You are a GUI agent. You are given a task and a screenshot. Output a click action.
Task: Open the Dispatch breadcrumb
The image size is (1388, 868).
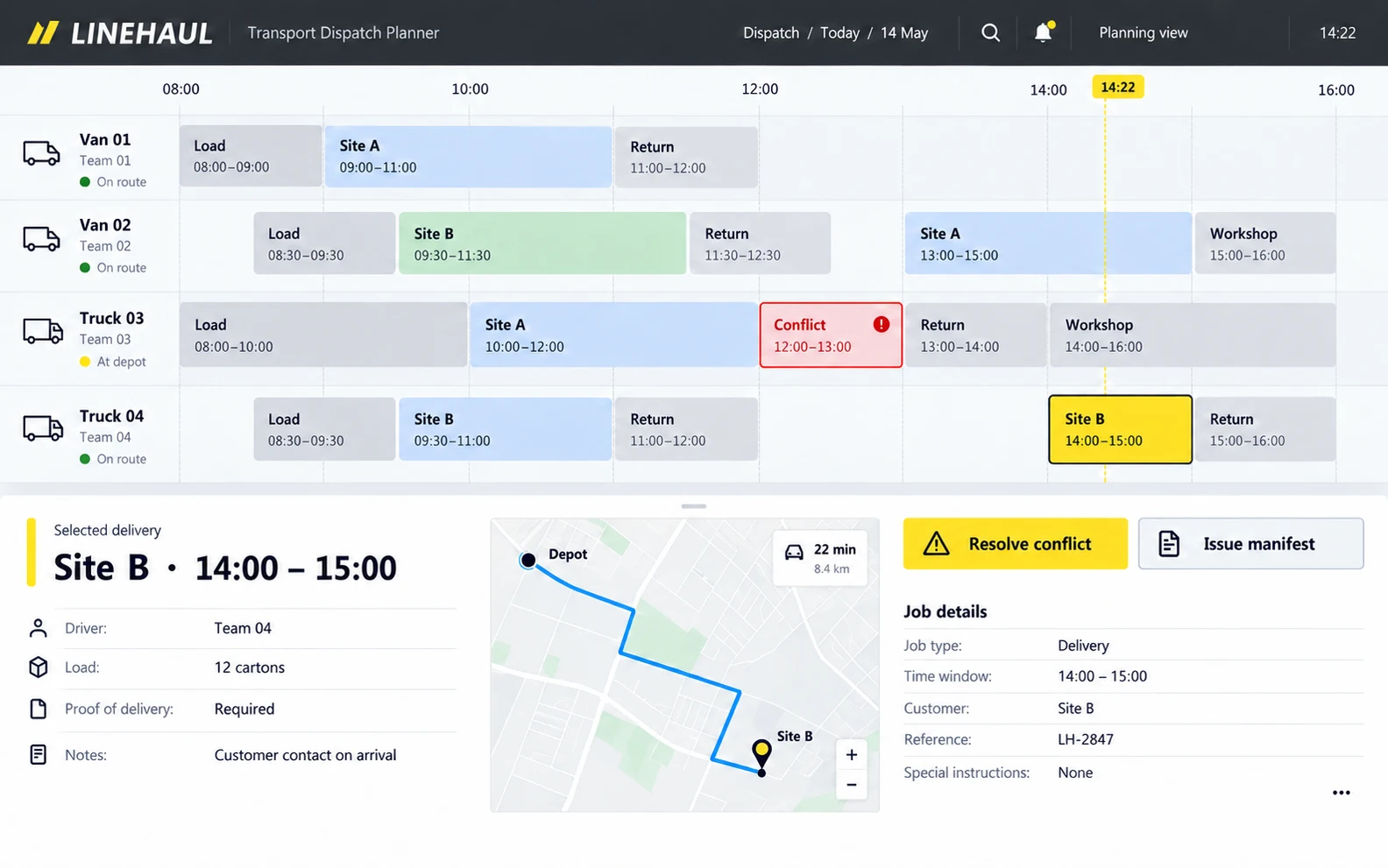click(771, 32)
